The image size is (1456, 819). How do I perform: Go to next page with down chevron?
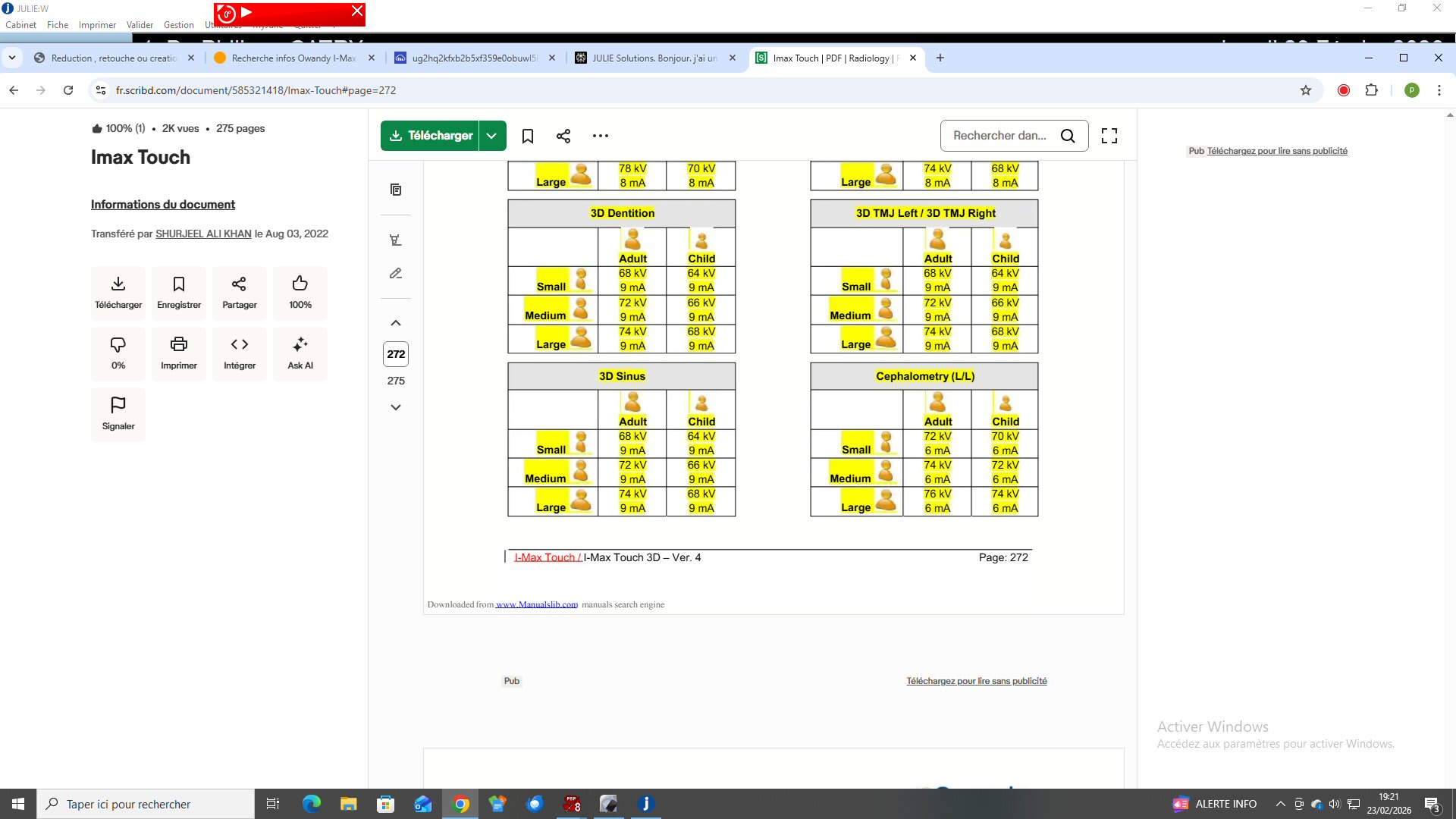point(396,407)
